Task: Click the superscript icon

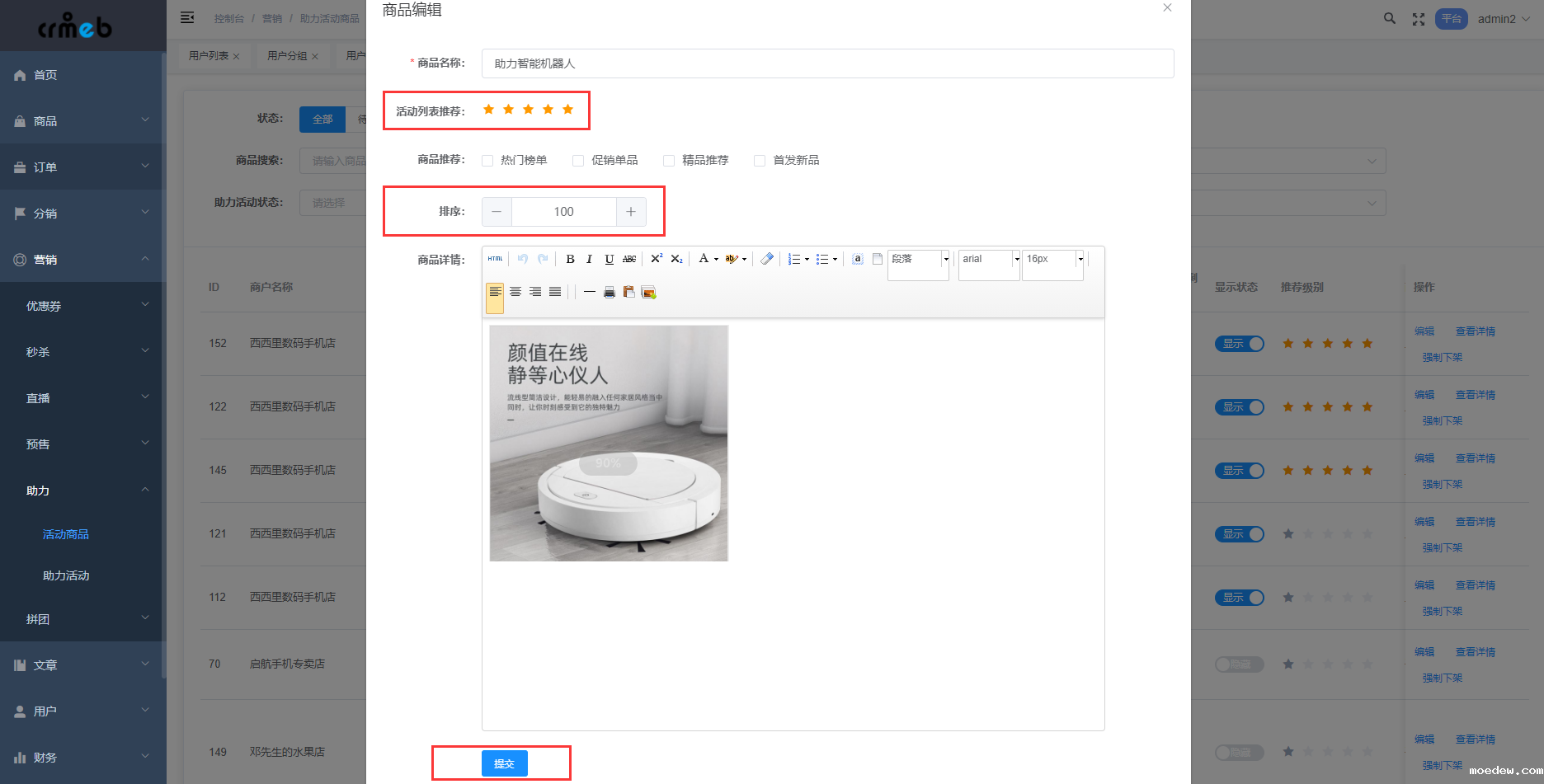Action: pos(657,259)
